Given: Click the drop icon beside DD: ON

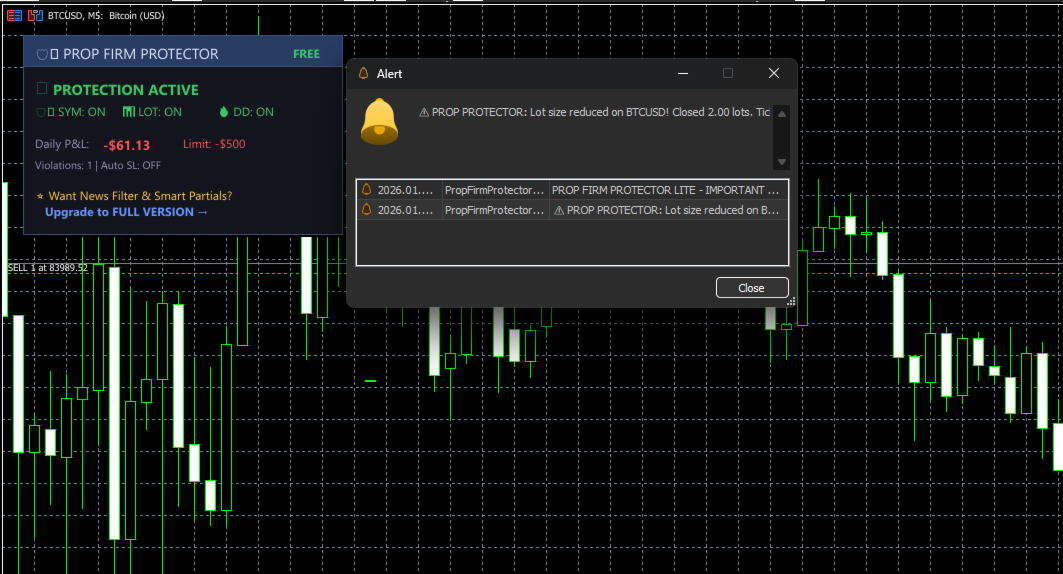Looking at the screenshot, I should 224,112.
